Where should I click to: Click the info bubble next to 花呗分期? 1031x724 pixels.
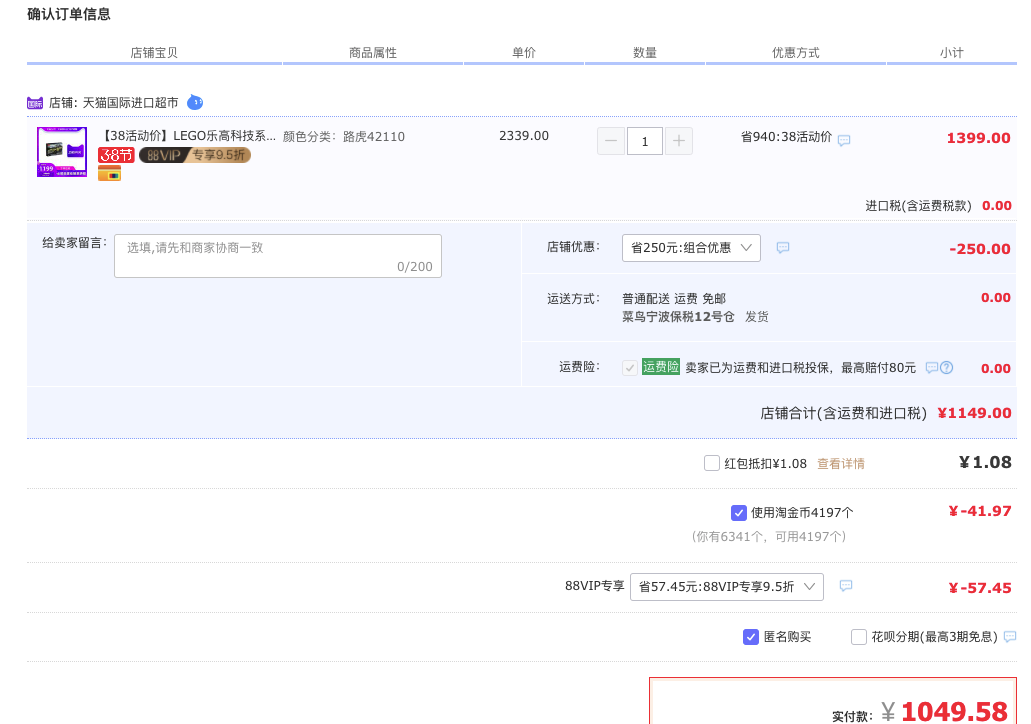(1010, 636)
